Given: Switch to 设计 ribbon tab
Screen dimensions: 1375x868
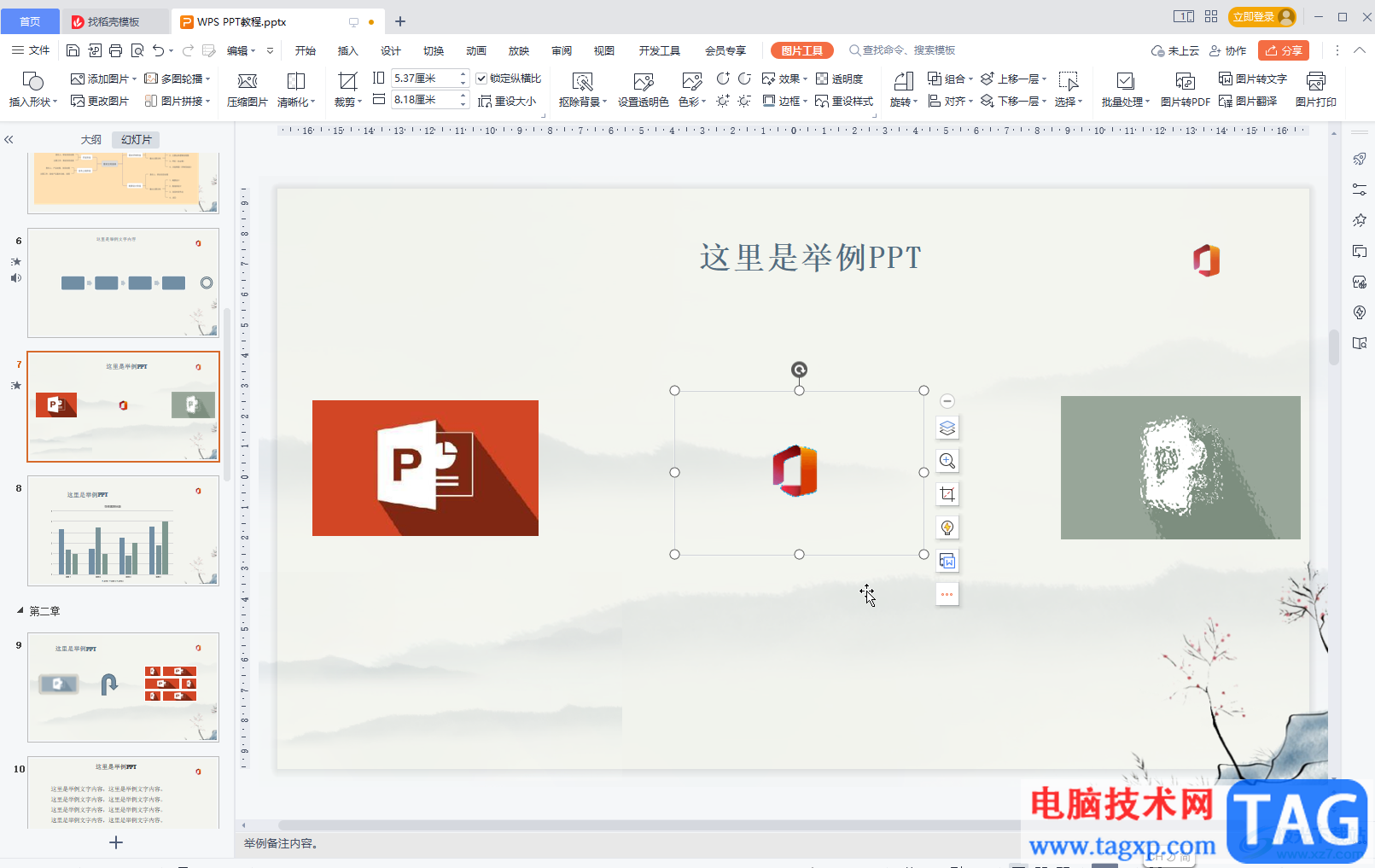Looking at the screenshot, I should tap(391, 50).
